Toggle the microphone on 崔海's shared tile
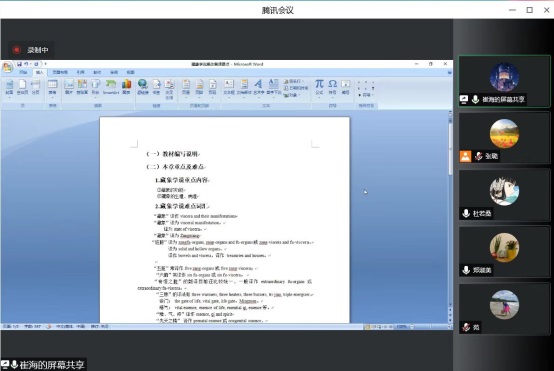554x371 pixels. point(476,100)
